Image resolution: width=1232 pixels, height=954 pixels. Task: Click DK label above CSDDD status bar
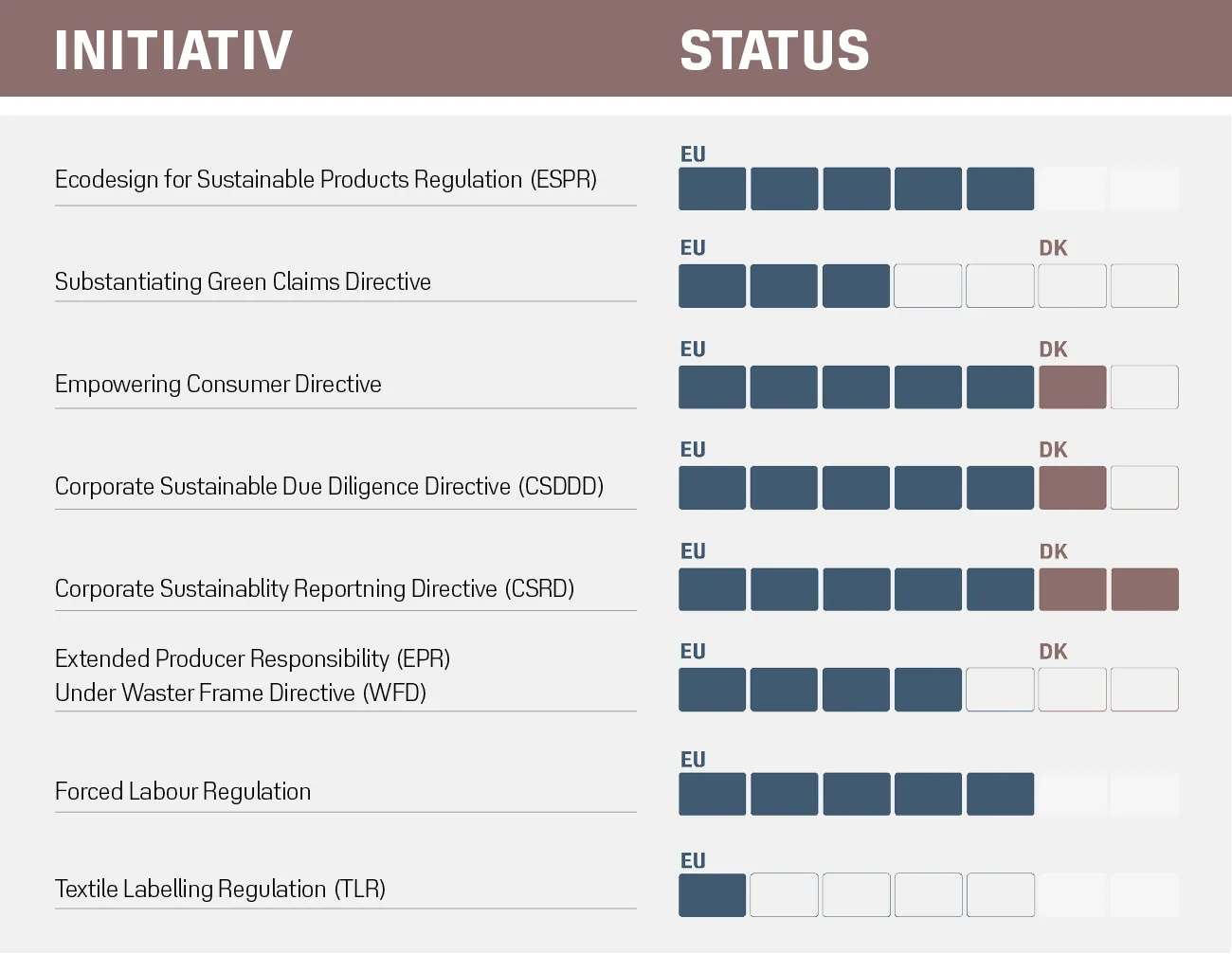coord(1054,450)
